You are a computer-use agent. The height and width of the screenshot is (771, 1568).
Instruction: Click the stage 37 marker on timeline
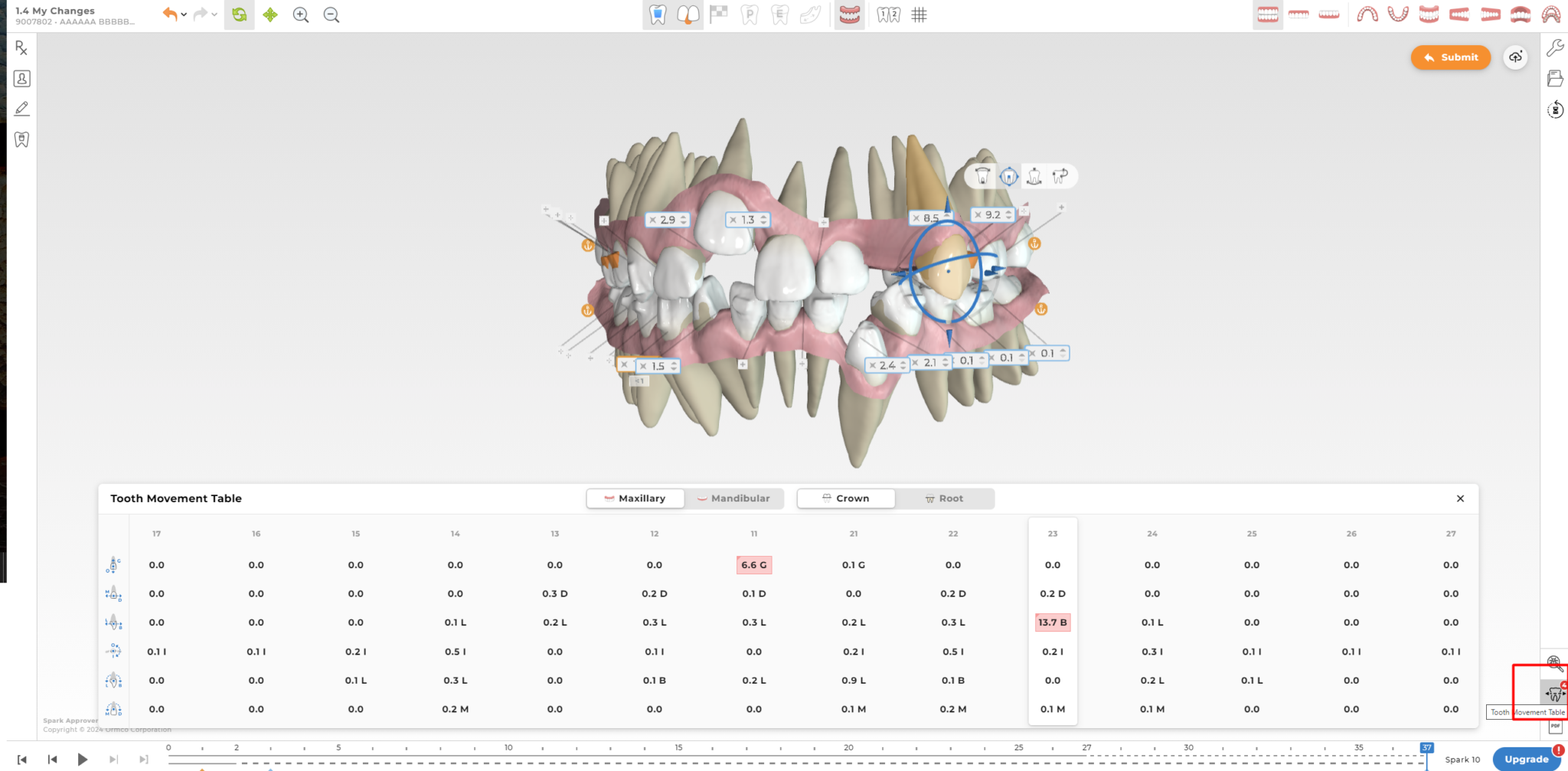pos(1426,748)
